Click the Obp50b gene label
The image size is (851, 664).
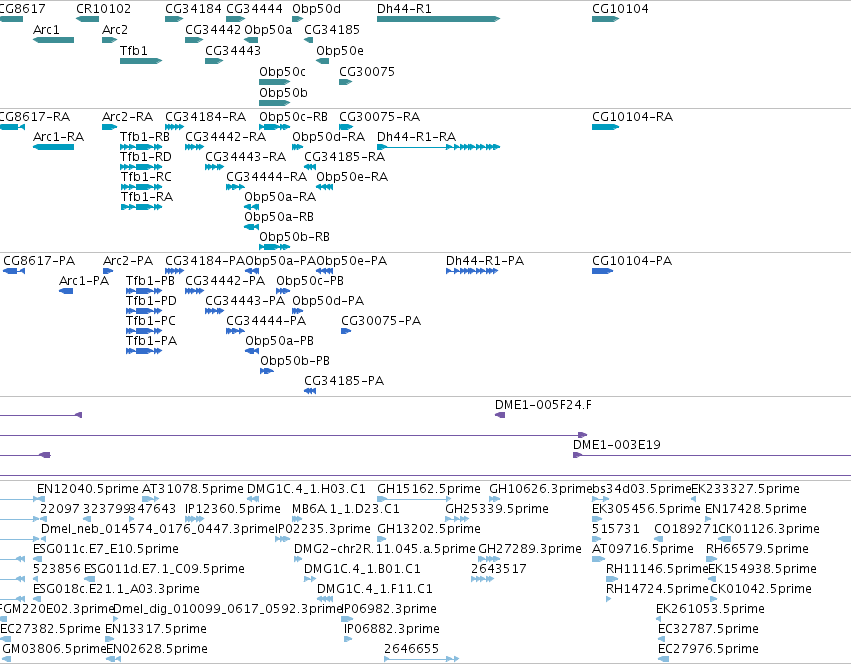coord(283,93)
